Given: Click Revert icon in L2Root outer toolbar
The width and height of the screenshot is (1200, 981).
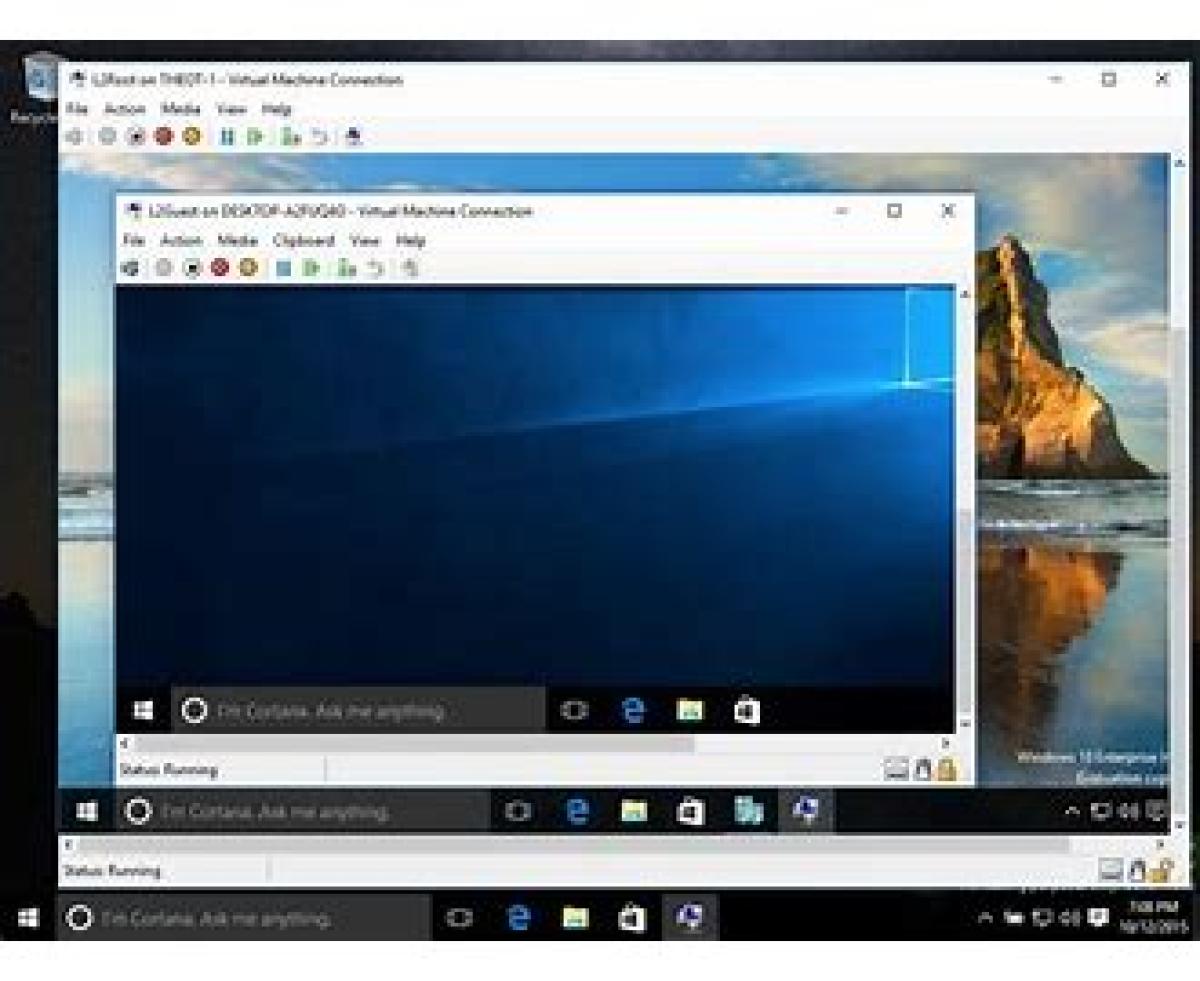Looking at the screenshot, I should [x=320, y=137].
